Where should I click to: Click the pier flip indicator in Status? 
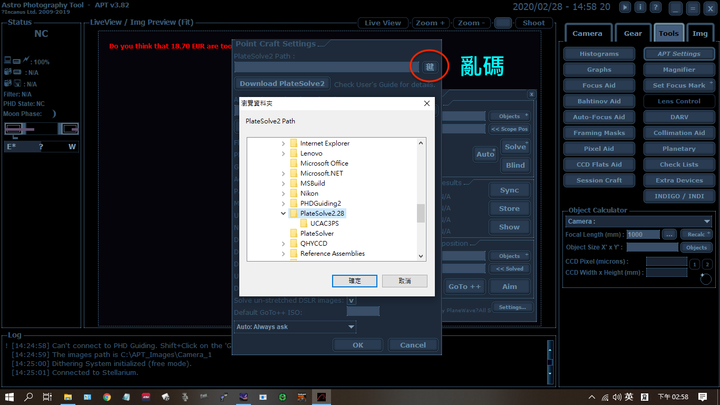41,146
